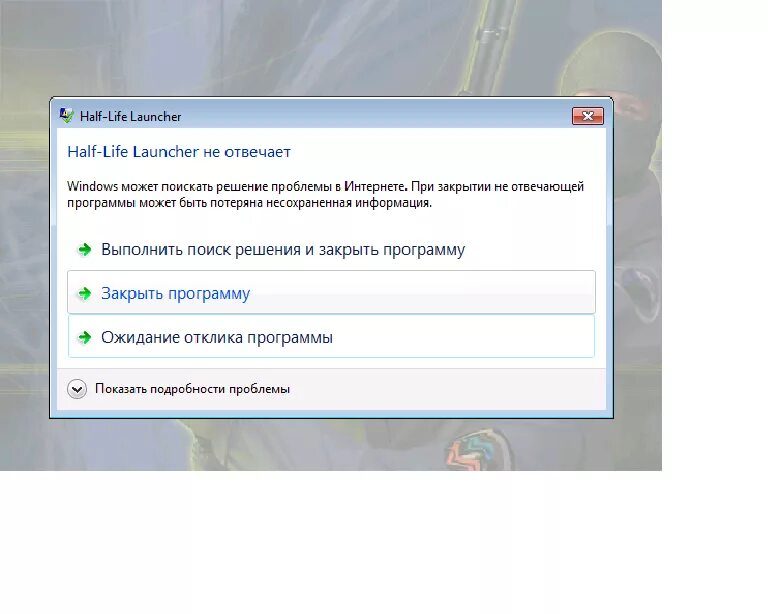Choose 'Закрыть программу' option
The image size is (768, 614).
331,292
